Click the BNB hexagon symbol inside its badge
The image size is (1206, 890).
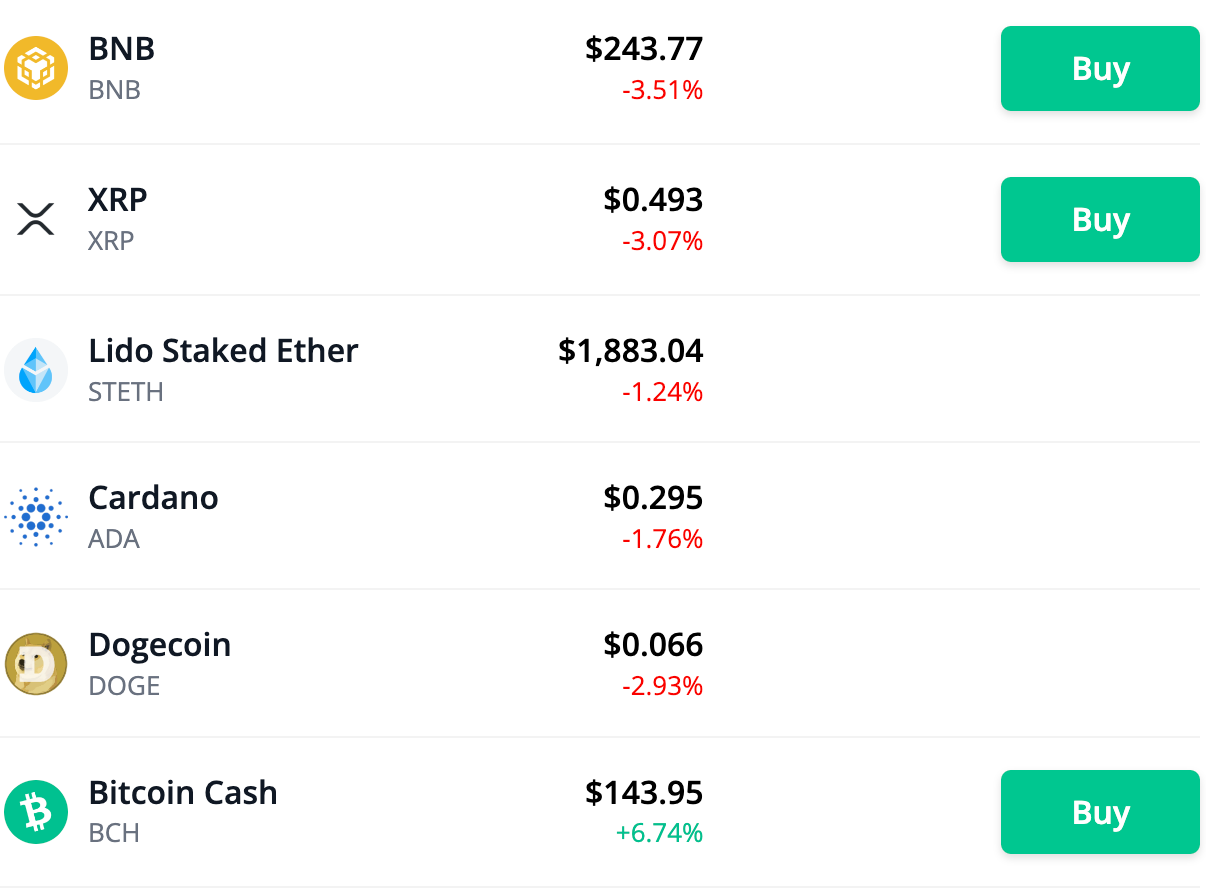(36, 68)
